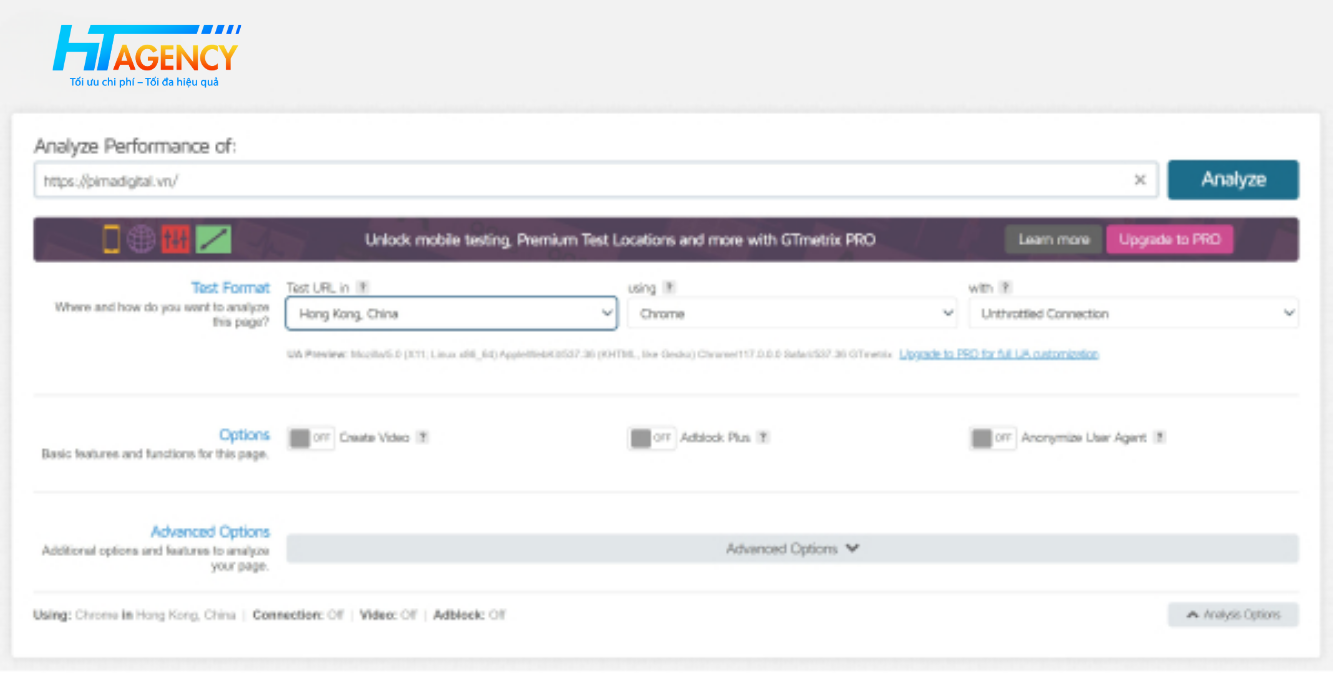Open help icon beside Adblock Plus

763,437
